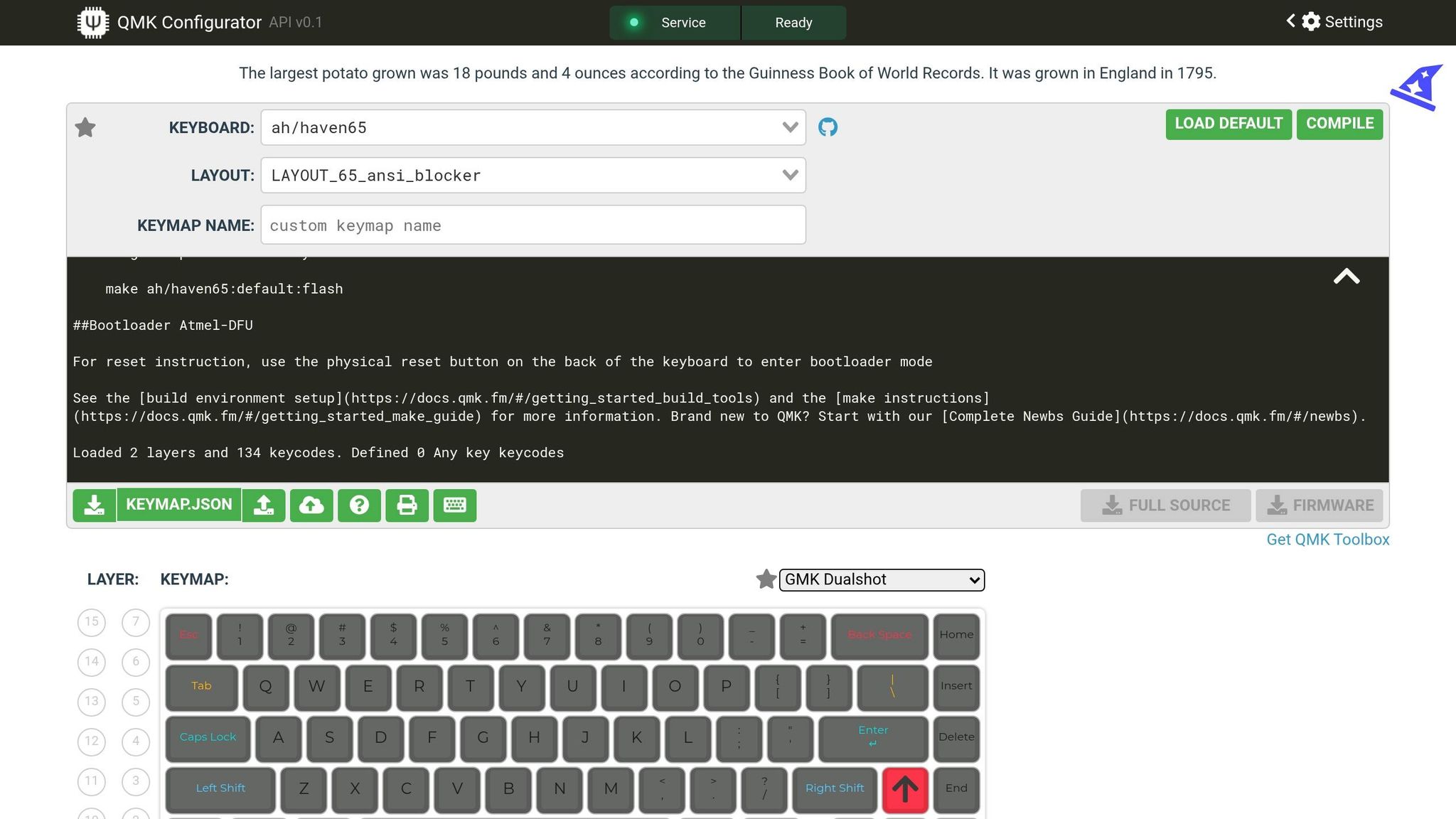Switch to layer 15
Viewport: 1456px width, 819px height.
(91, 622)
